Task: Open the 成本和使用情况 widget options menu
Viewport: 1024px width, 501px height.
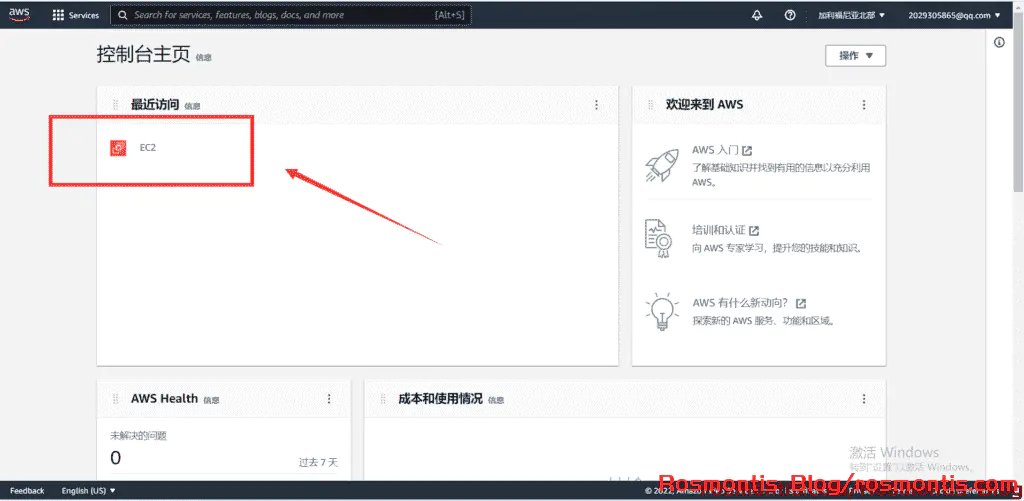Action: 864,398
